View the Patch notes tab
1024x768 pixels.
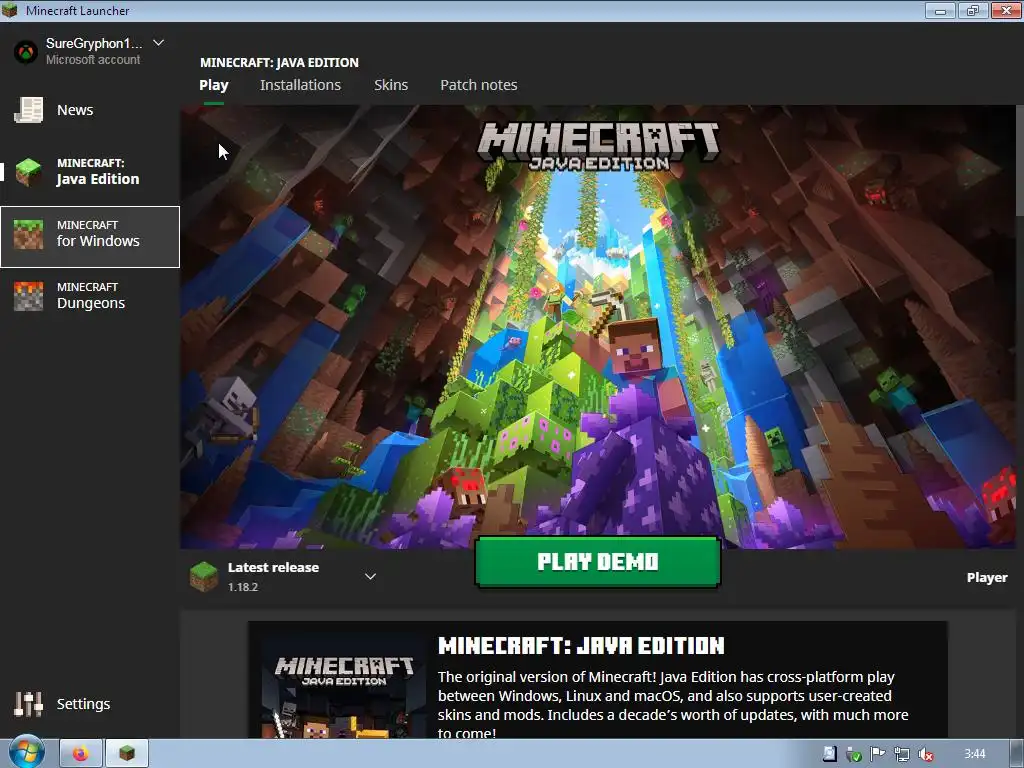point(479,85)
